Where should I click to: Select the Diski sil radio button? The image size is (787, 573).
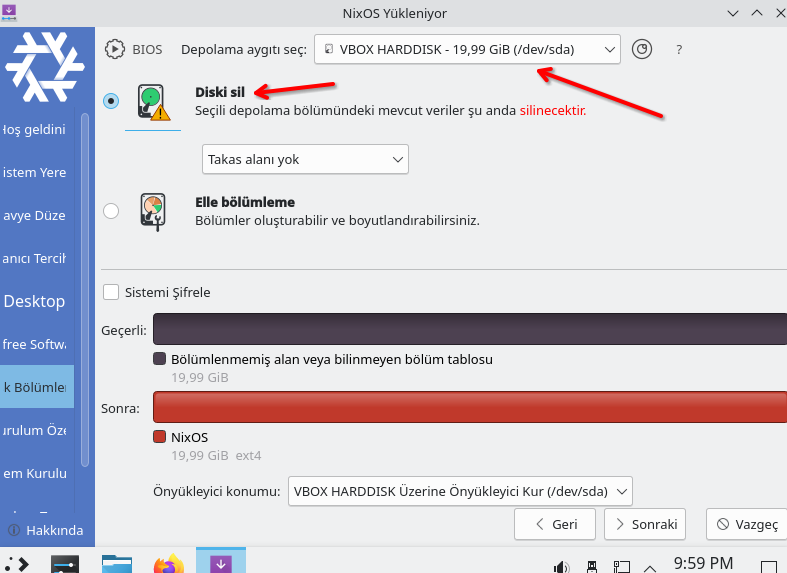[111, 101]
